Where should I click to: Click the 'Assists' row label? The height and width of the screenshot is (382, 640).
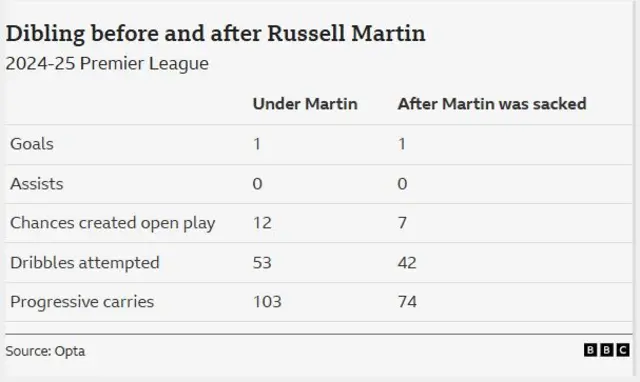click(x=37, y=184)
